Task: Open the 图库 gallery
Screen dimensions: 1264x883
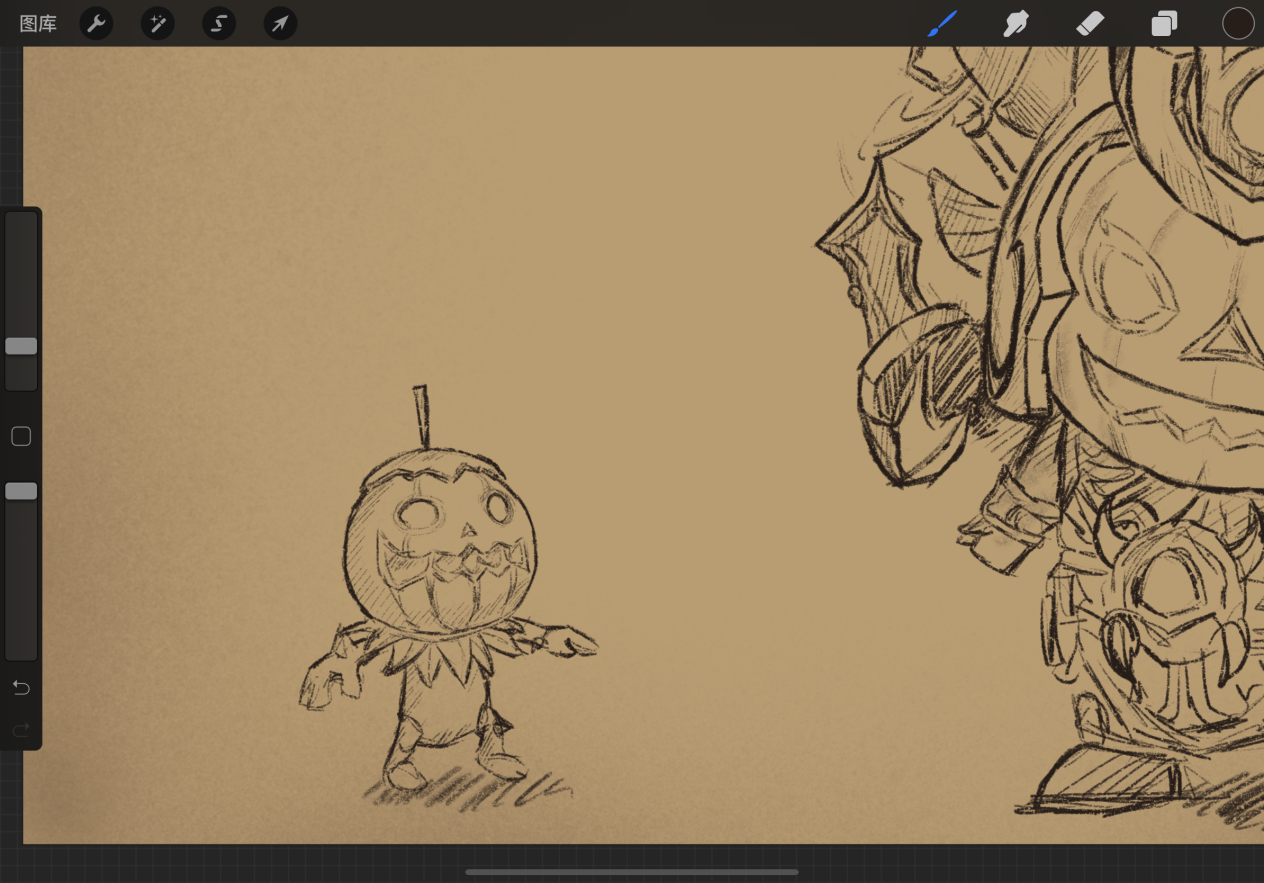Action: tap(38, 24)
